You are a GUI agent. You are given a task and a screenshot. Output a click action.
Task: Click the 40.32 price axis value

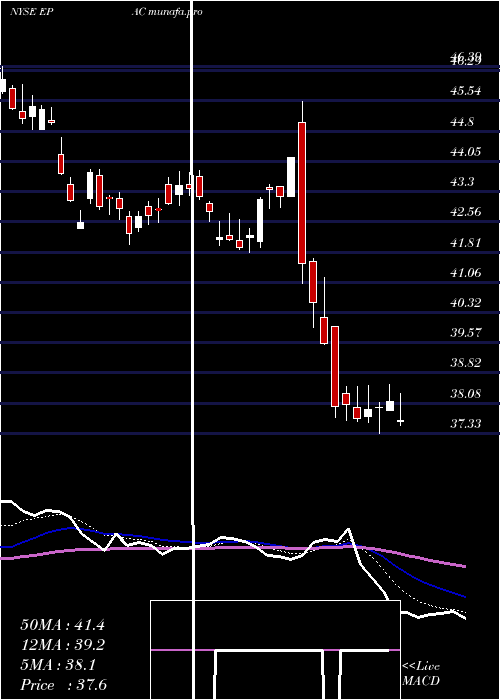coord(466,303)
